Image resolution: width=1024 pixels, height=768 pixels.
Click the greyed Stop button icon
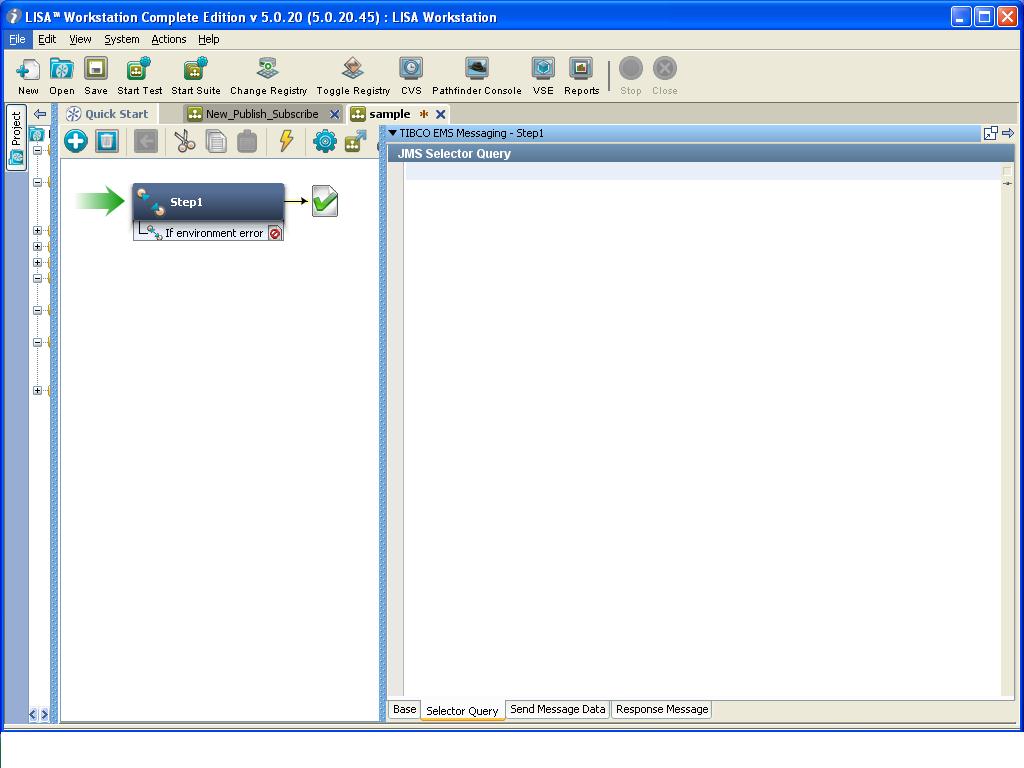pyautogui.click(x=631, y=68)
